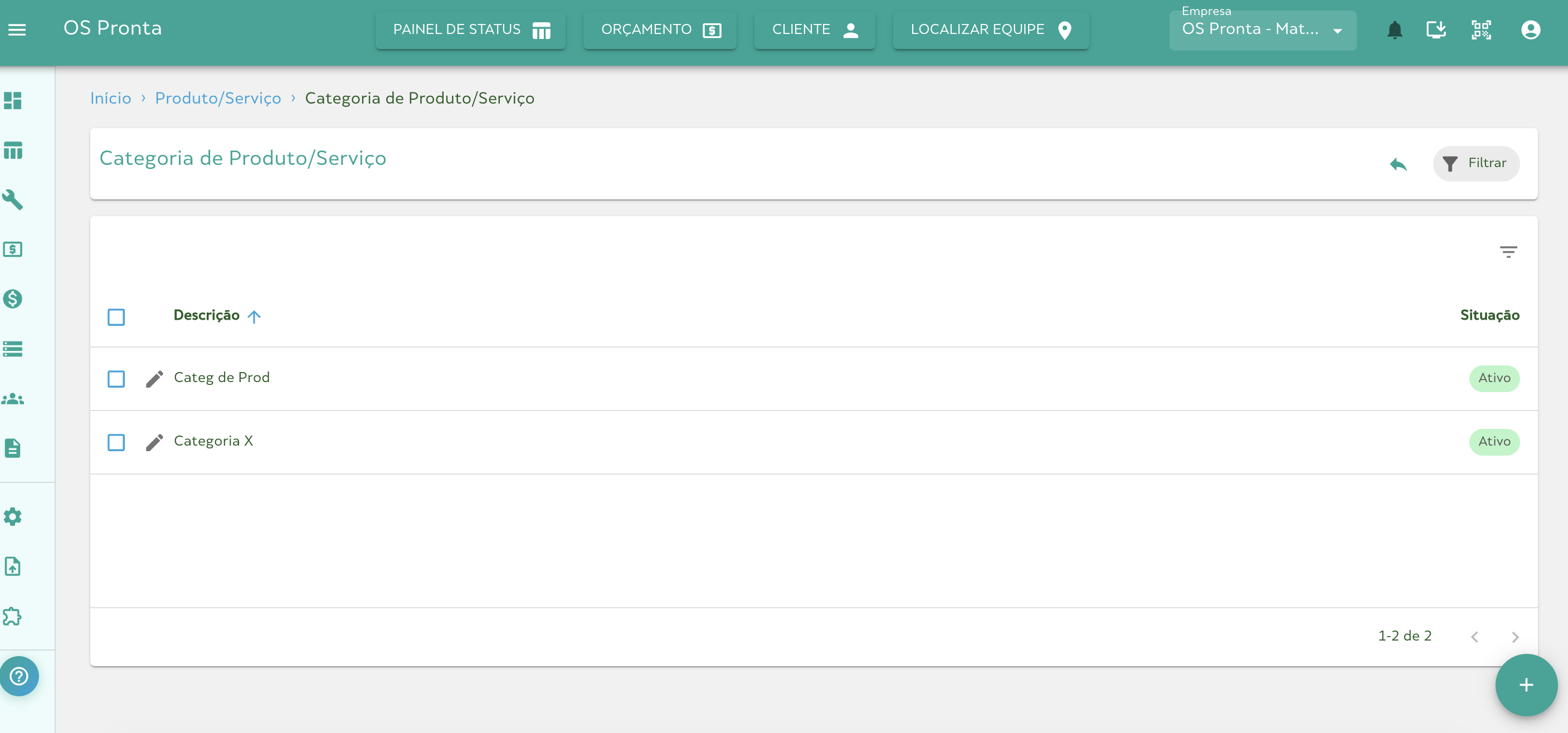Check the Categoria X row checkbox
The image size is (1568, 733).
(x=116, y=442)
